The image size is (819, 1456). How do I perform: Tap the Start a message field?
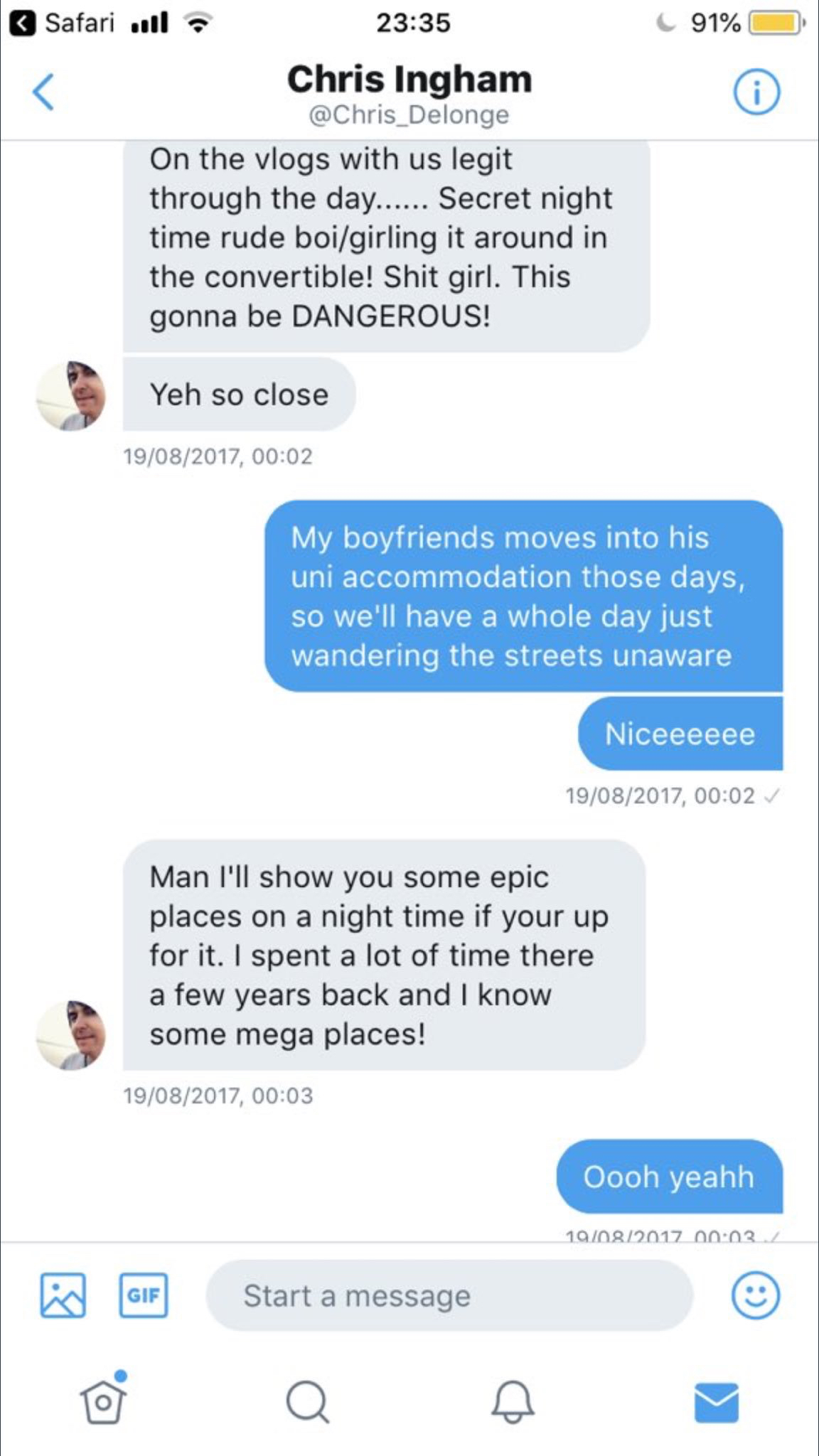[x=449, y=1295]
